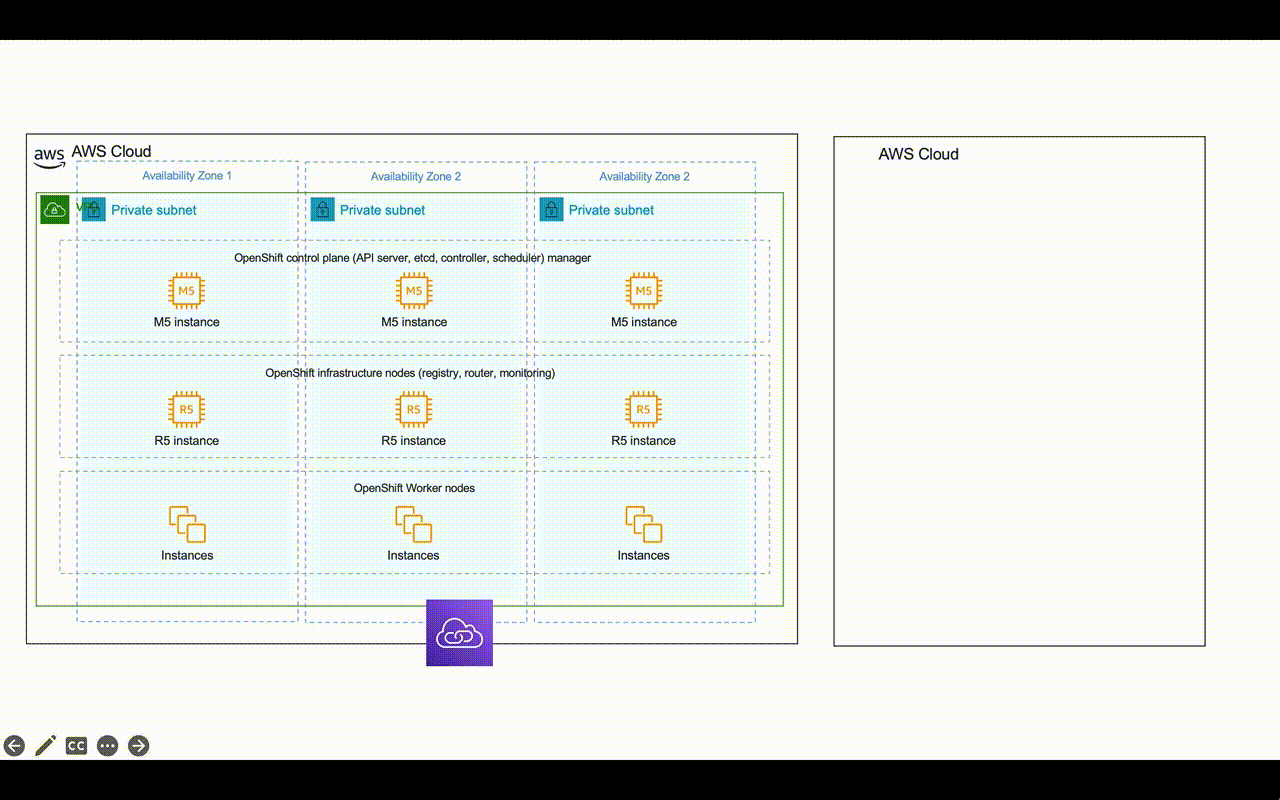Image resolution: width=1280 pixels, height=800 pixels.
Task: Open the ellipsis more-options menu
Action: pos(107,745)
